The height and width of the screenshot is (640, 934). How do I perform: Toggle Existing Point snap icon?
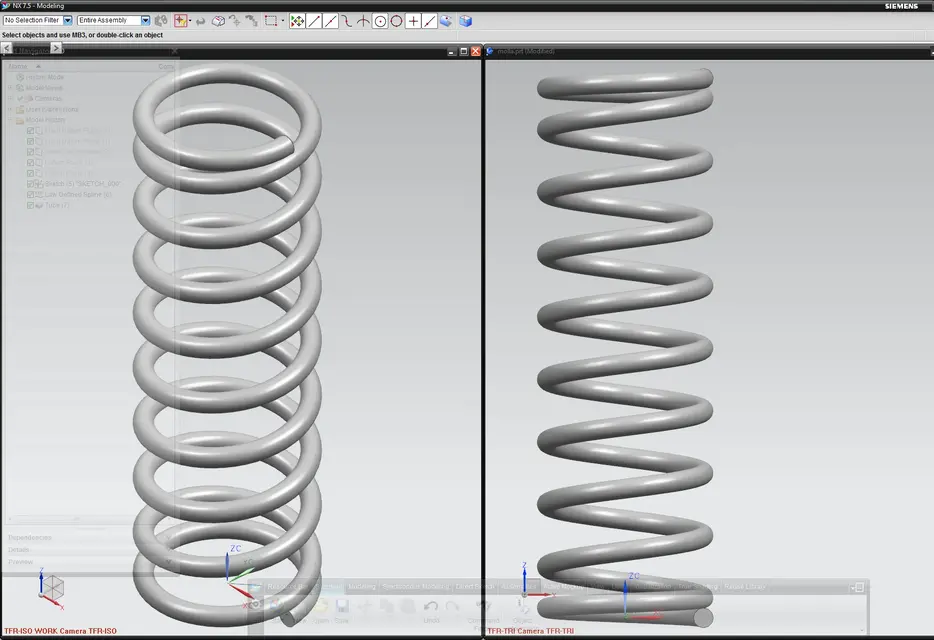coord(413,21)
